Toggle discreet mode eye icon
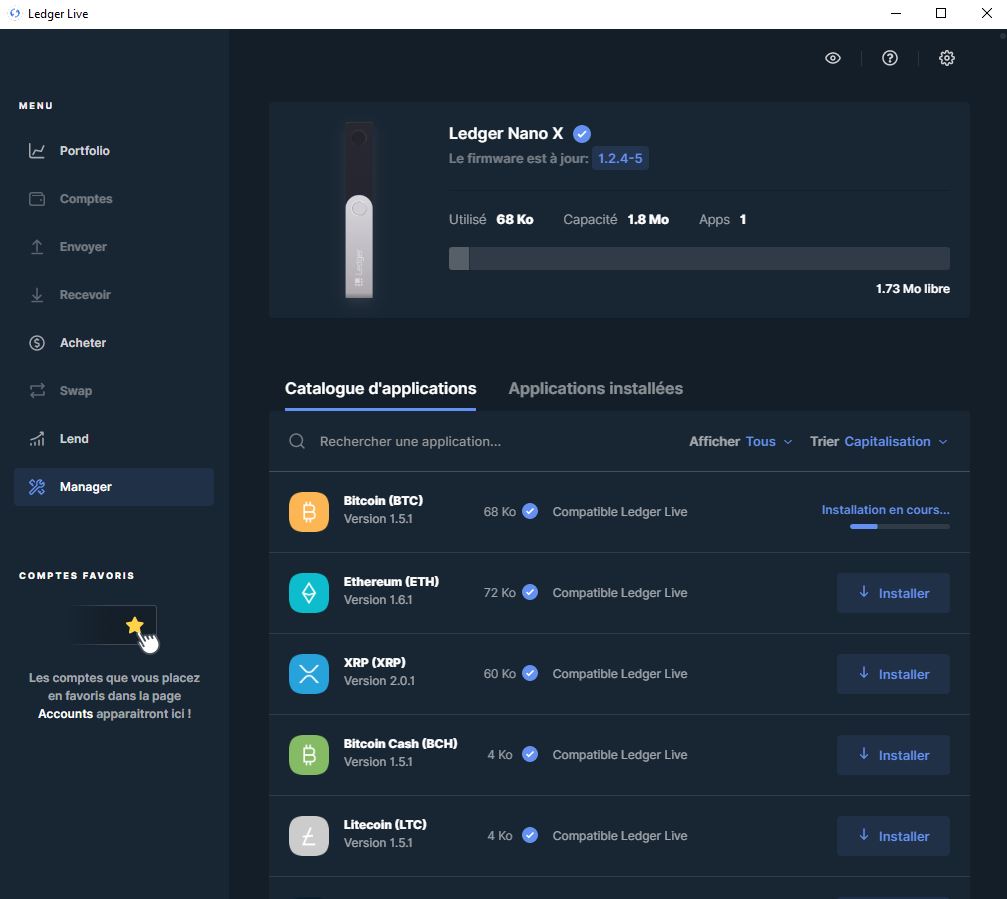Viewport: 1007px width, 899px height. pyautogui.click(x=832, y=58)
